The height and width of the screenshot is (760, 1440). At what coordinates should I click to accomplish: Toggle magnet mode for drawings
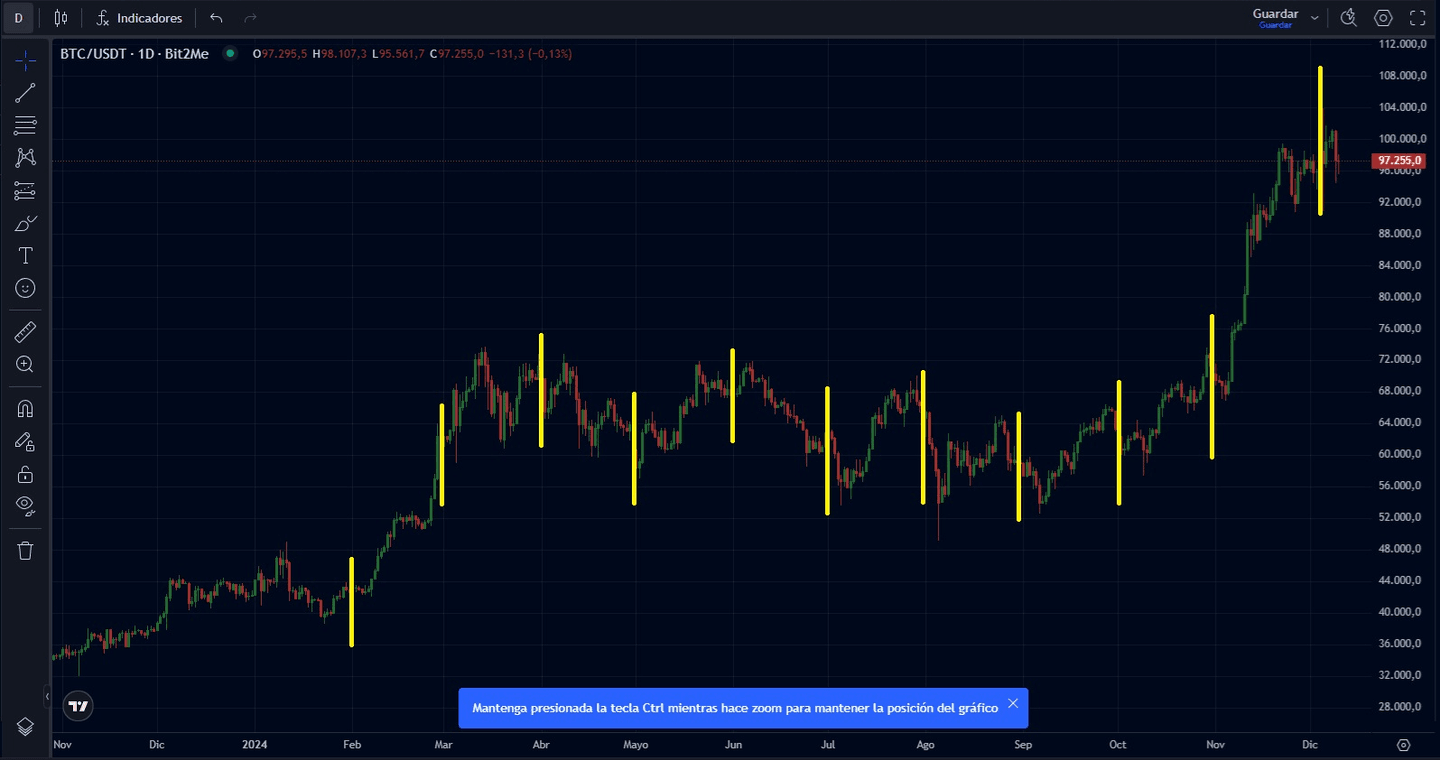[25, 409]
